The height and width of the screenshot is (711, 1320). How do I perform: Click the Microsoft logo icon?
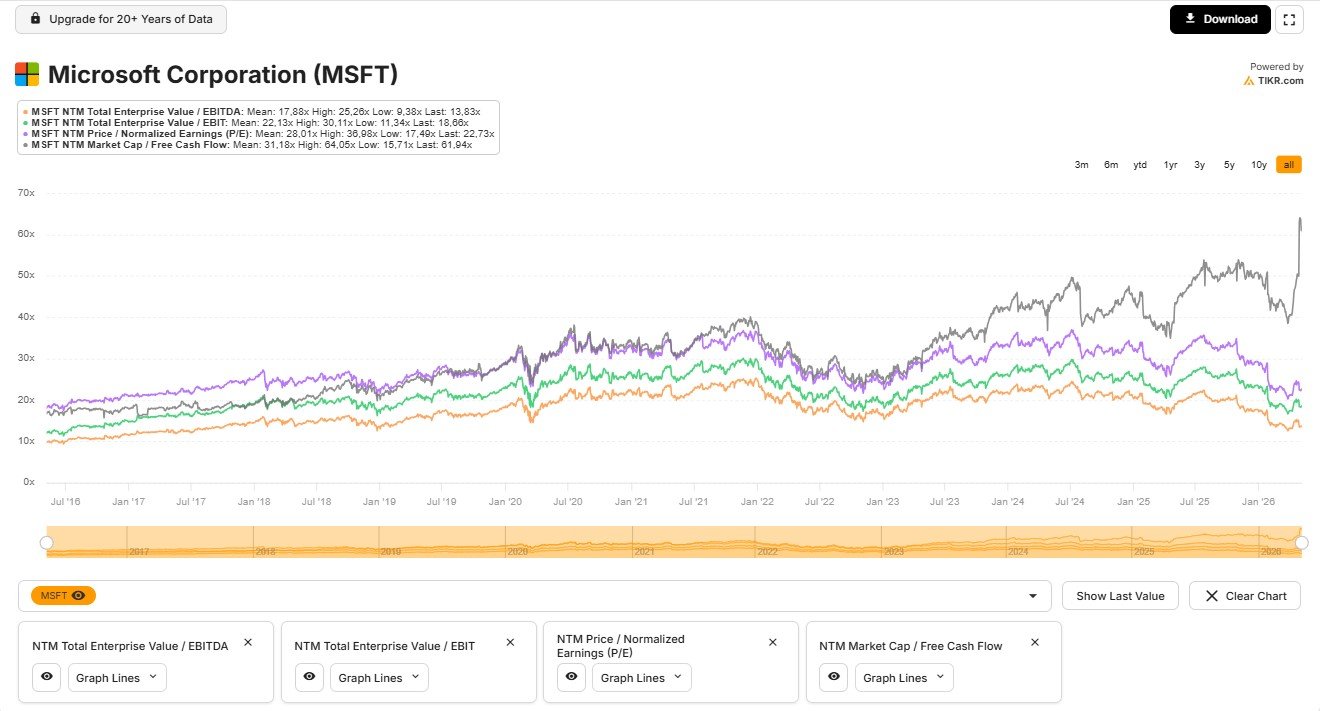coord(27,74)
